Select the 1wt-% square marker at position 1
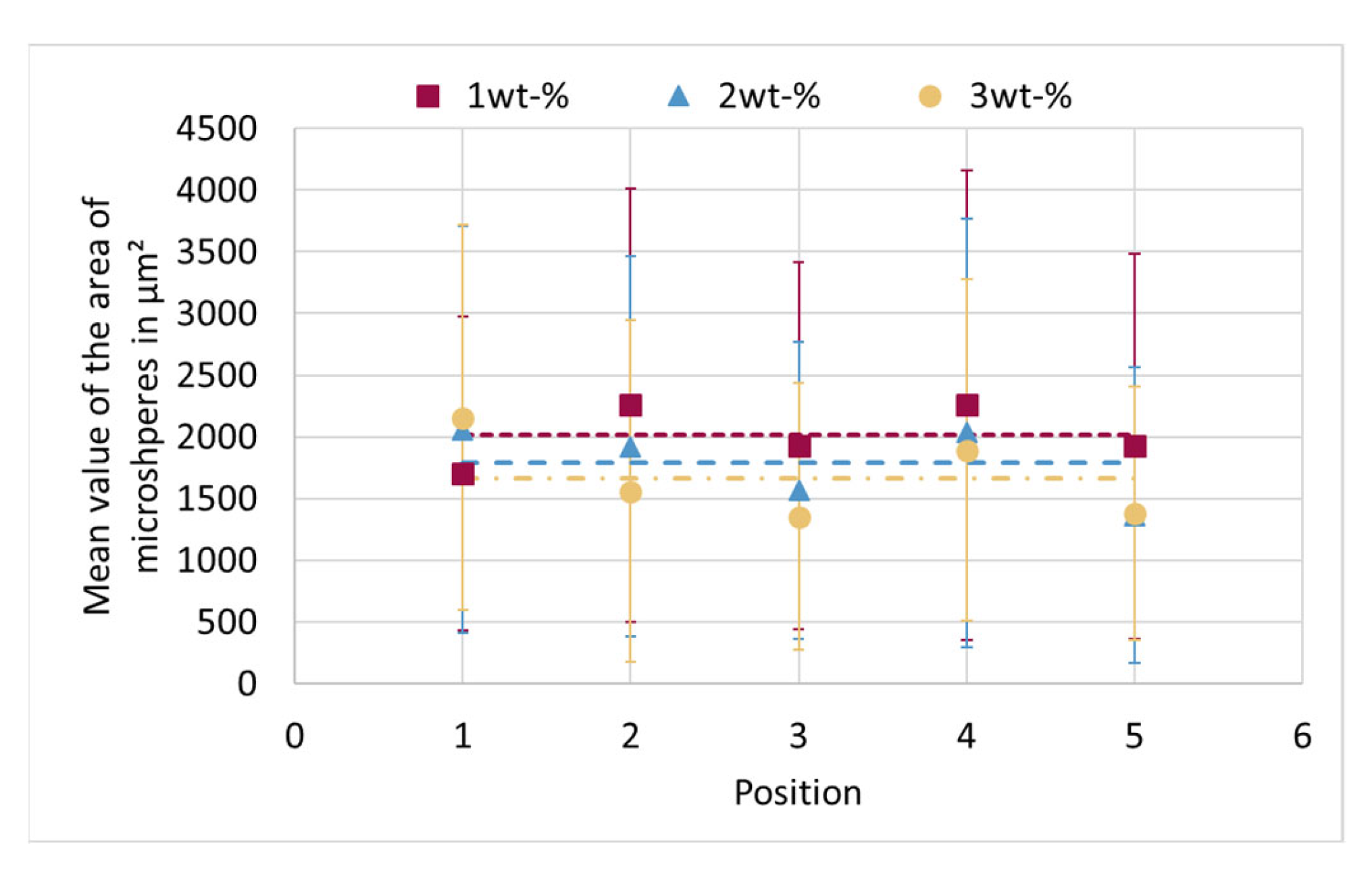 (463, 474)
